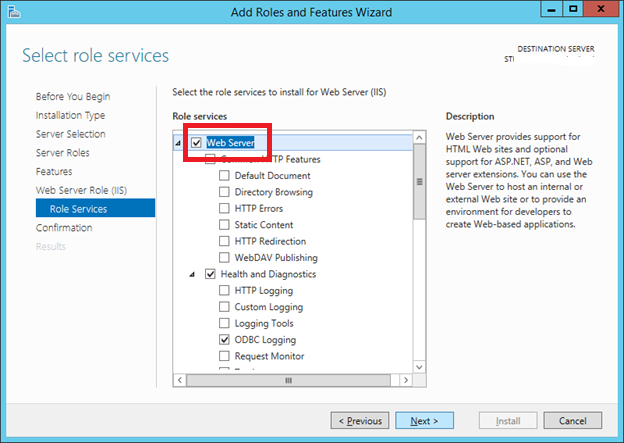
Task: Select Web Server Role (IIS) step
Action: tap(81, 190)
